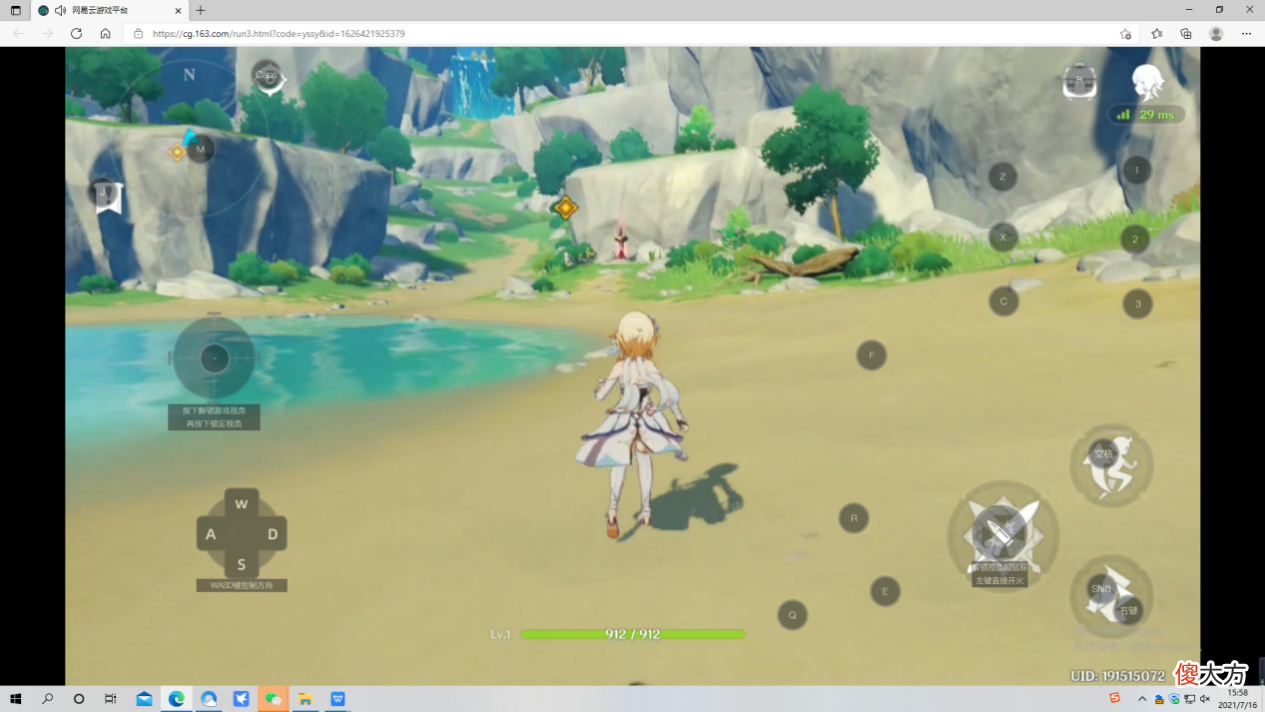Image resolution: width=1265 pixels, height=712 pixels.
Task: Tap the 右键 right-click virtual key
Action: pyautogui.click(x=1128, y=610)
